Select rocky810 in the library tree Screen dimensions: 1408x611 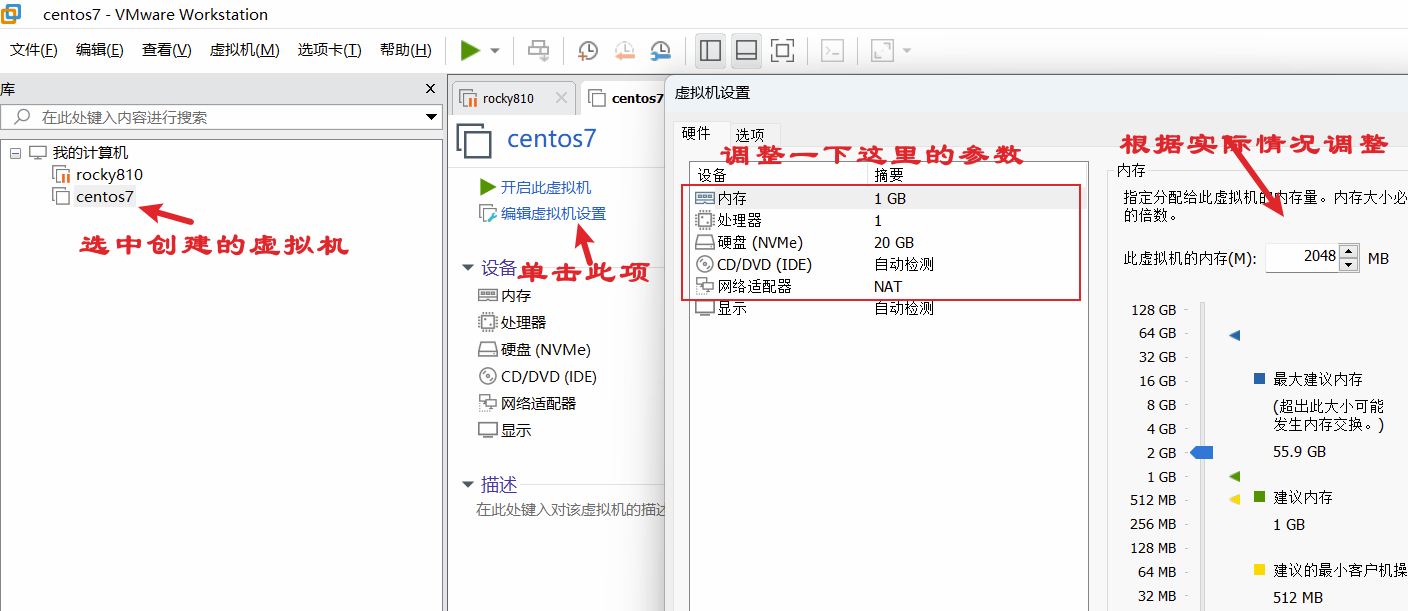109,174
